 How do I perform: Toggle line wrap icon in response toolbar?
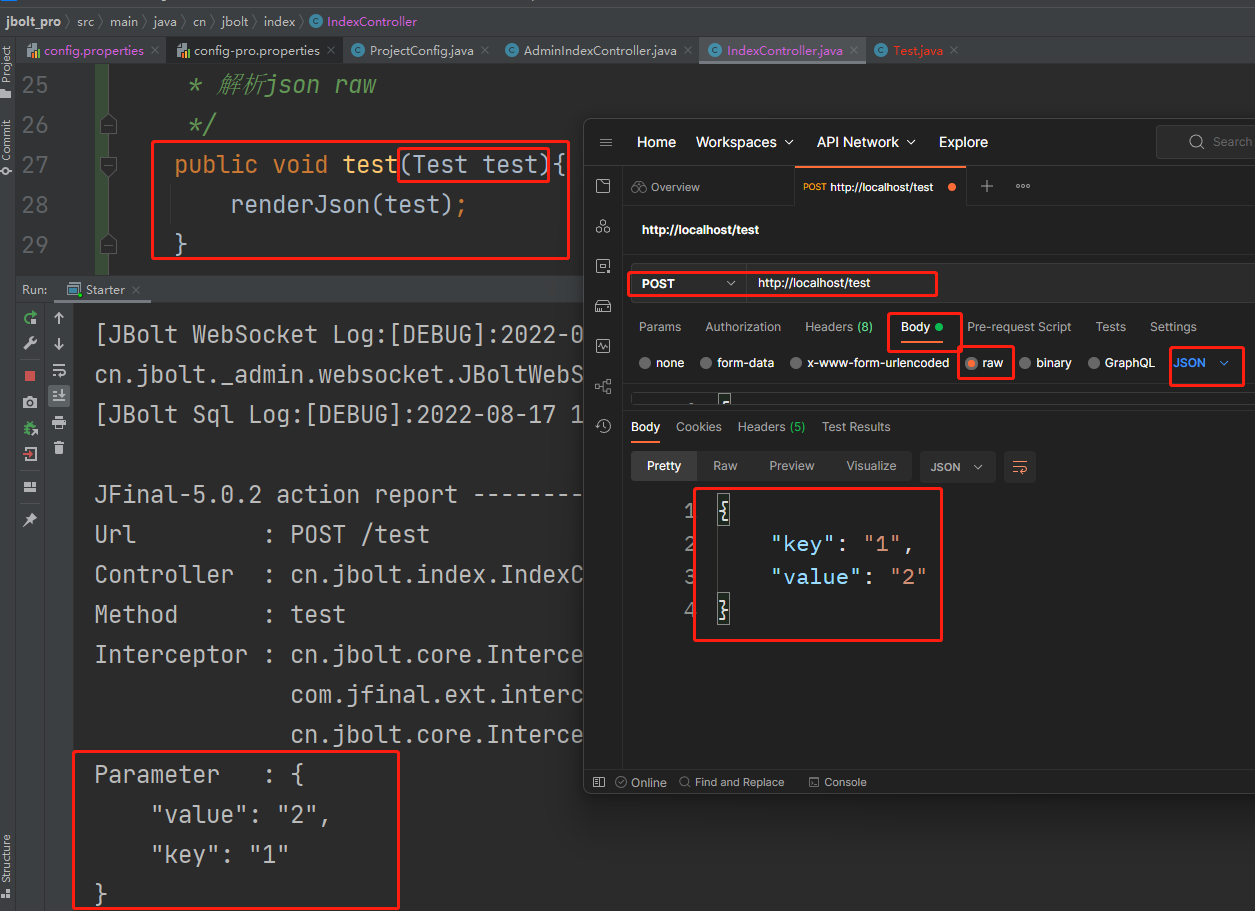click(1020, 467)
